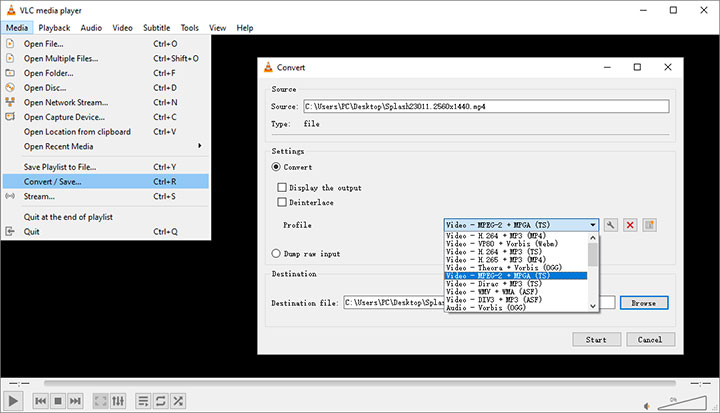
Task: Toggle the playlist view icon
Action: pyautogui.click(x=142, y=401)
